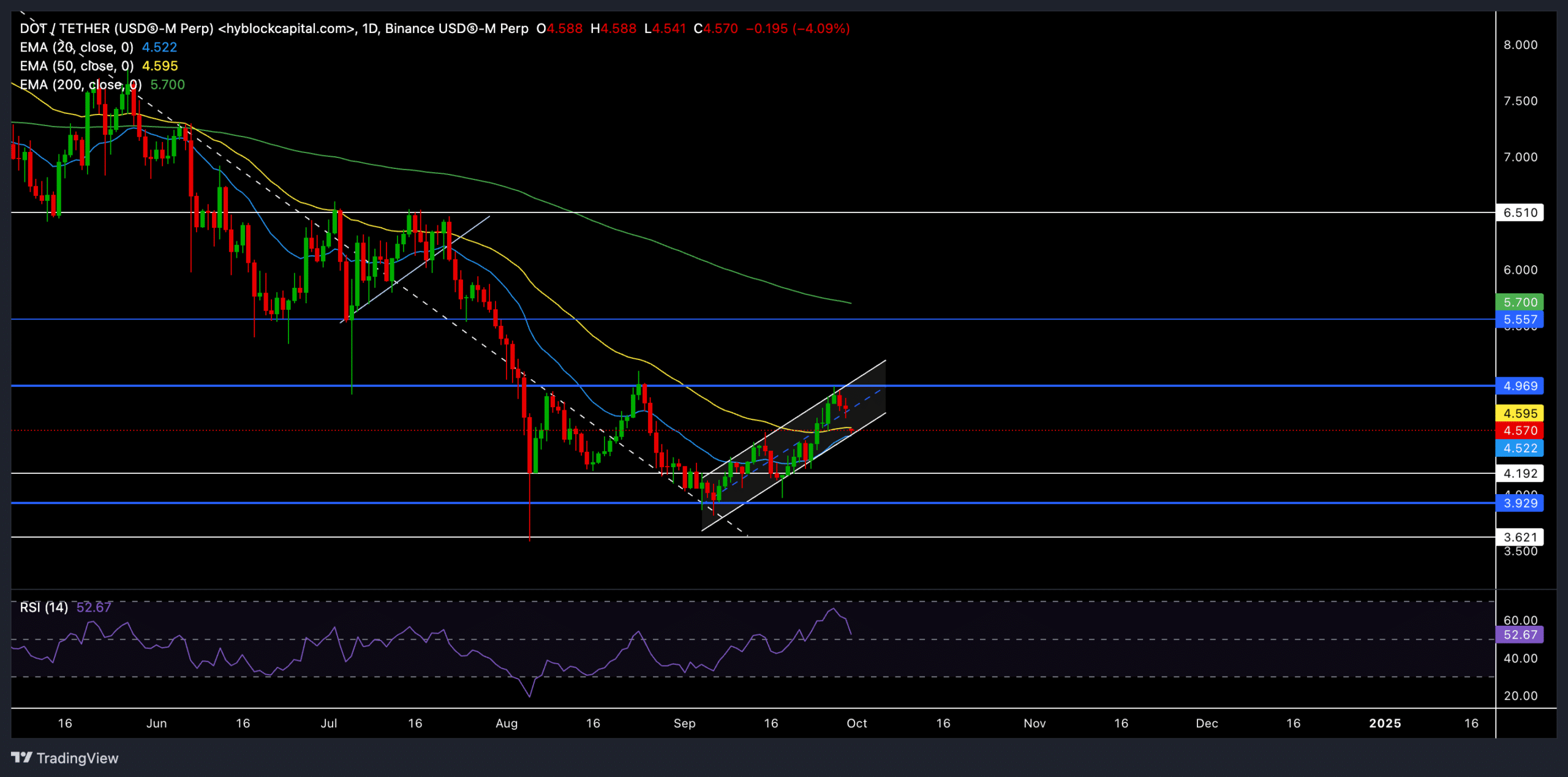
Task: Click the RSI (14) indicator label
Action: (x=44, y=607)
